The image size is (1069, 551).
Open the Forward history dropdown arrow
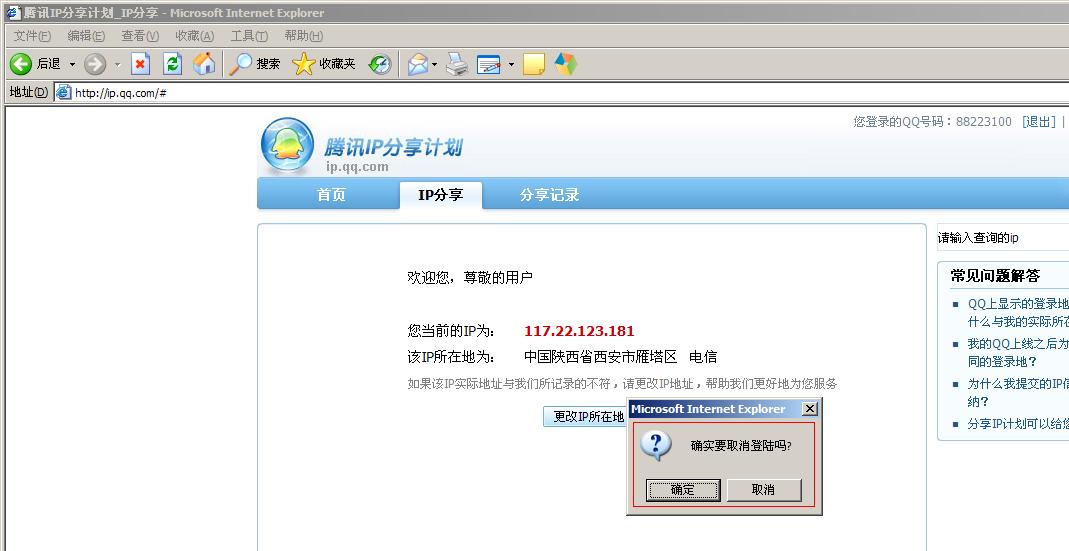(117, 64)
